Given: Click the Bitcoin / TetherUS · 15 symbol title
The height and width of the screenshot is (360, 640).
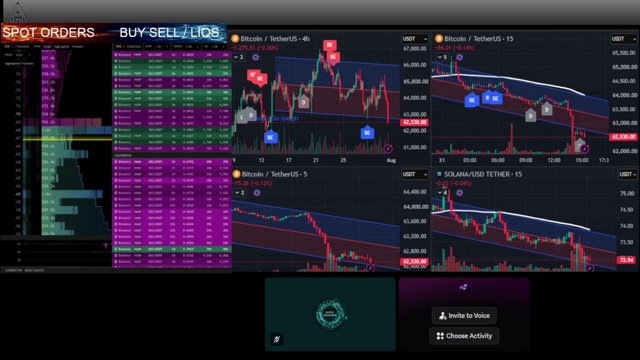Looking at the screenshot, I should point(478,39).
